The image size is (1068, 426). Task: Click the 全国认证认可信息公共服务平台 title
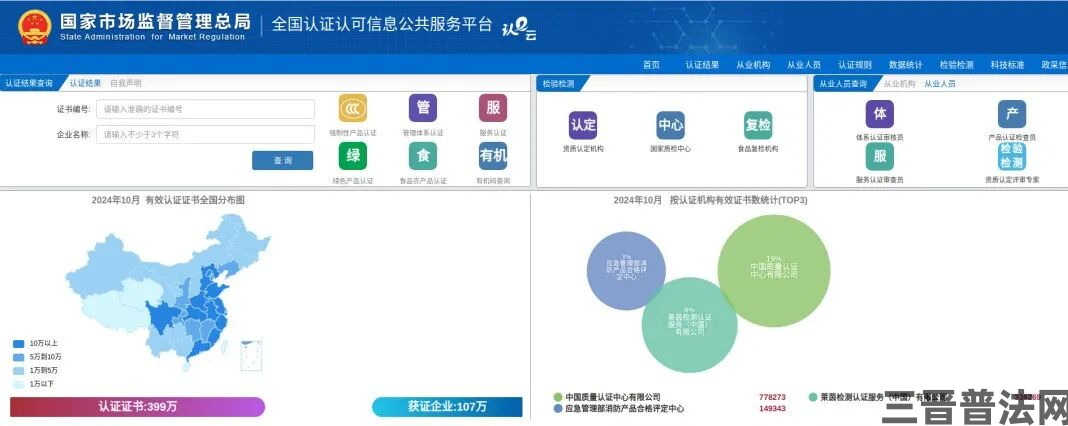(381, 25)
